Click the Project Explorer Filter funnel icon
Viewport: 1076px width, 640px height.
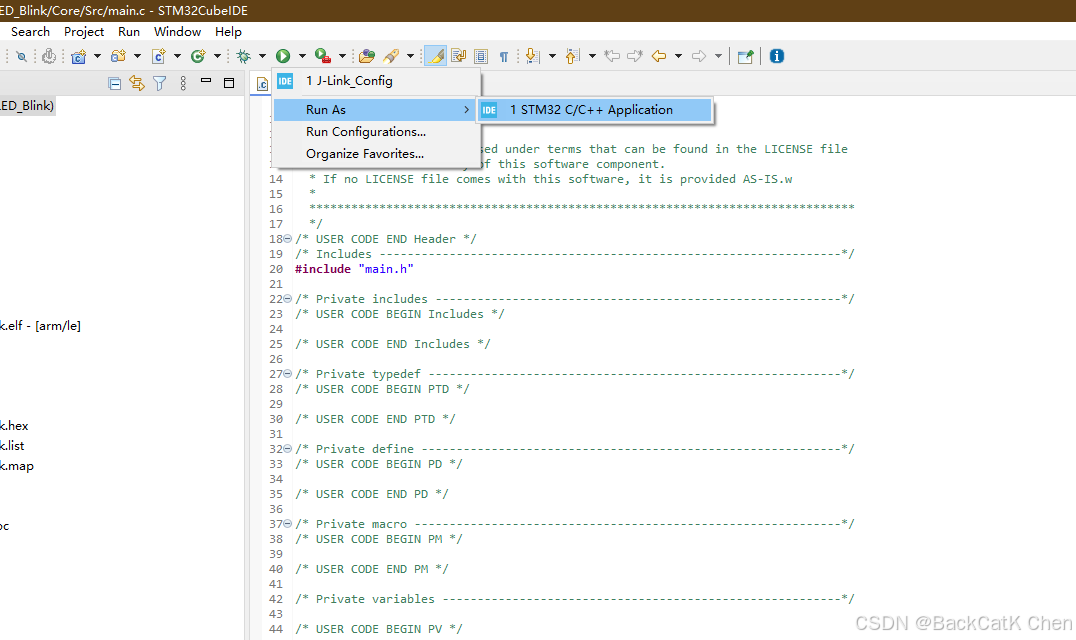[x=160, y=84]
